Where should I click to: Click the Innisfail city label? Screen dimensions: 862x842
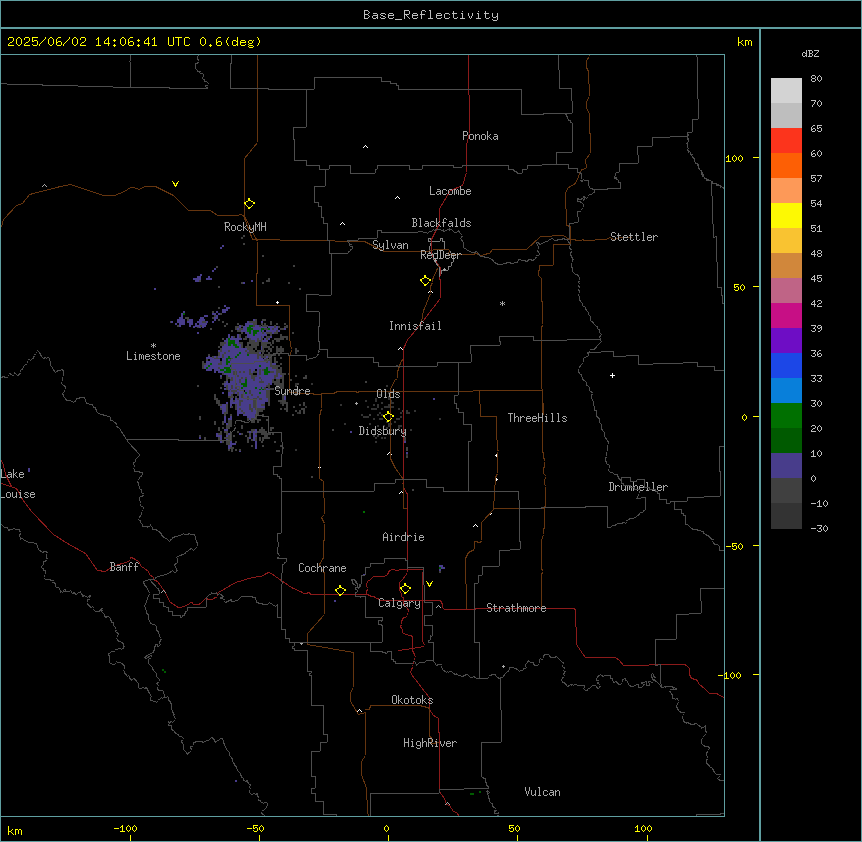[x=415, y=326]
